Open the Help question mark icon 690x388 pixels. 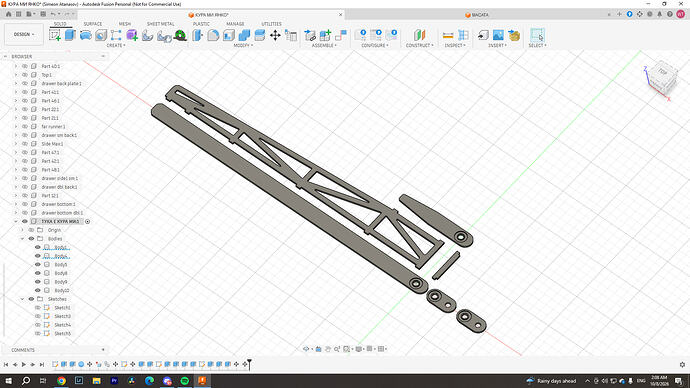coord(670,15)
